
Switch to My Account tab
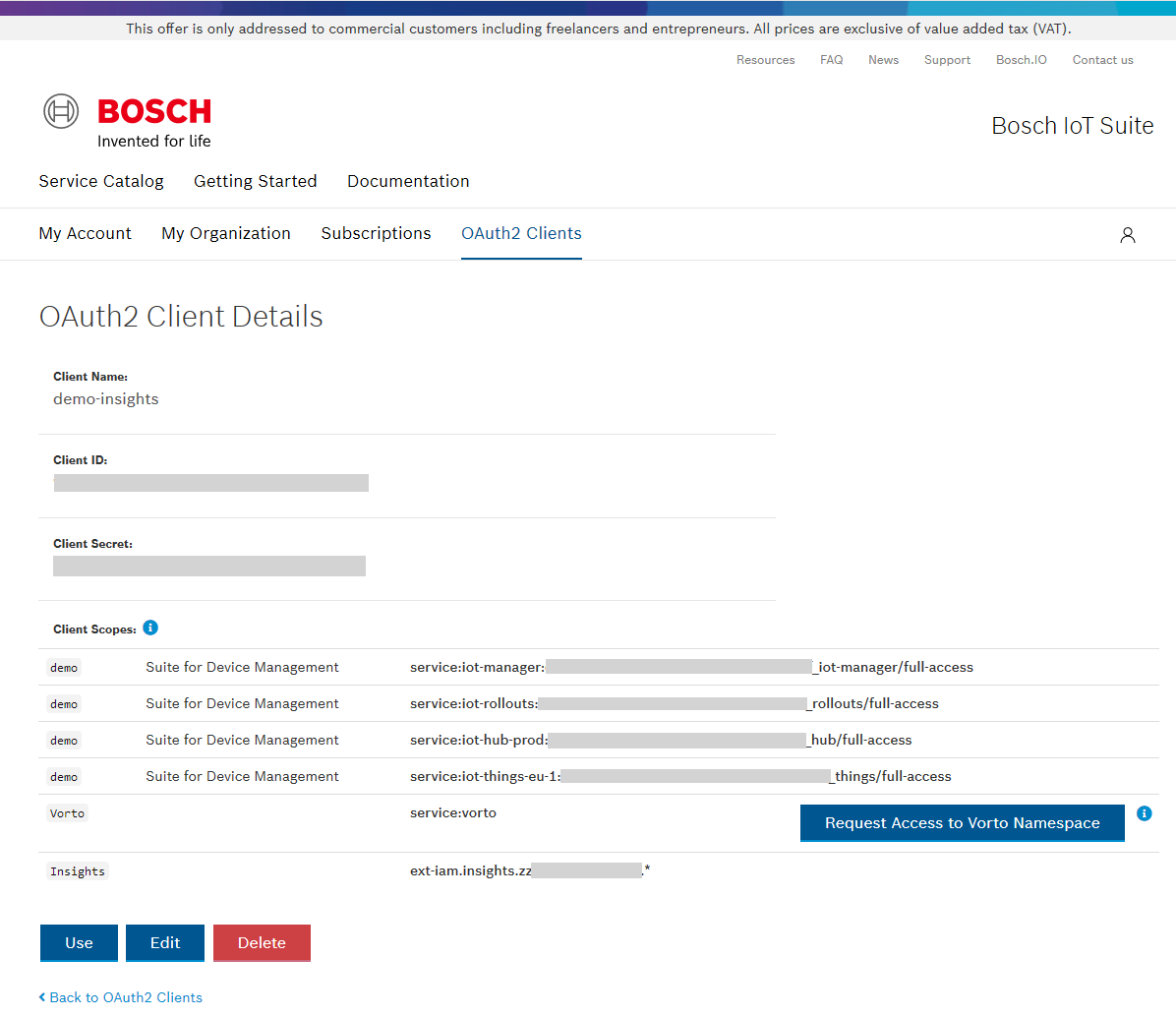point(85,233)
